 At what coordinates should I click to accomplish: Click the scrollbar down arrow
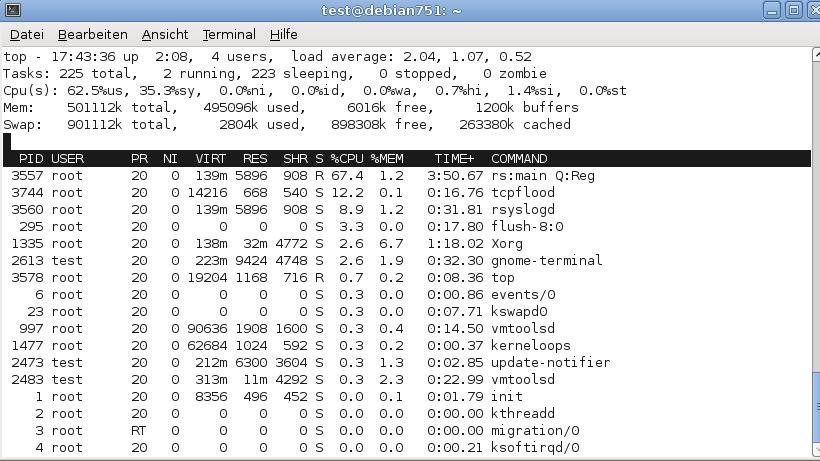tap(816, 450)
